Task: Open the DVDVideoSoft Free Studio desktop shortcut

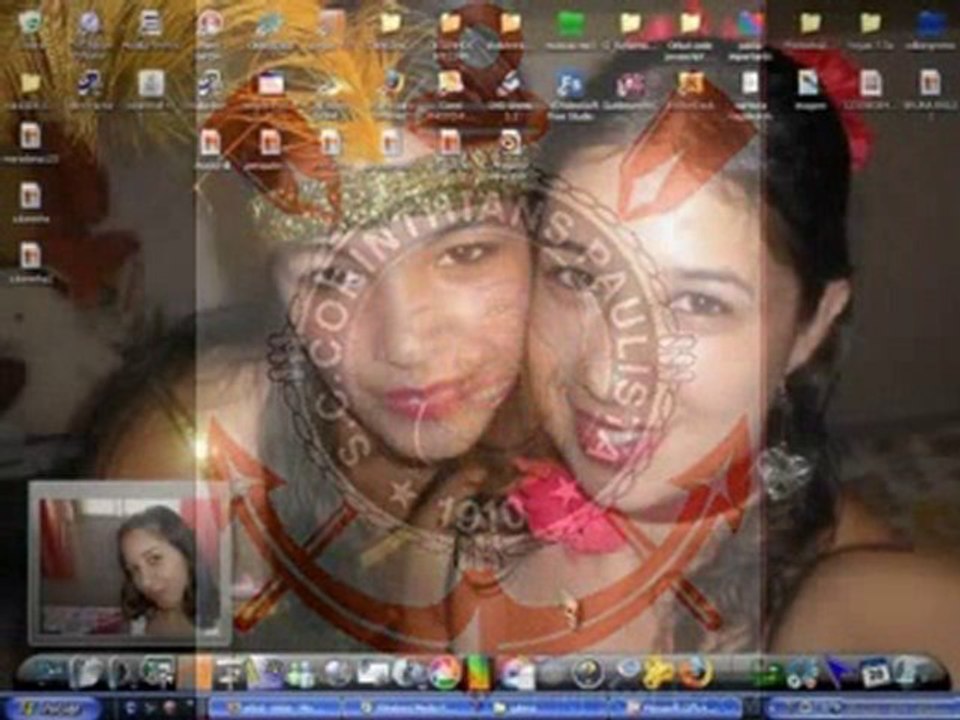Action: click(570, 91)
